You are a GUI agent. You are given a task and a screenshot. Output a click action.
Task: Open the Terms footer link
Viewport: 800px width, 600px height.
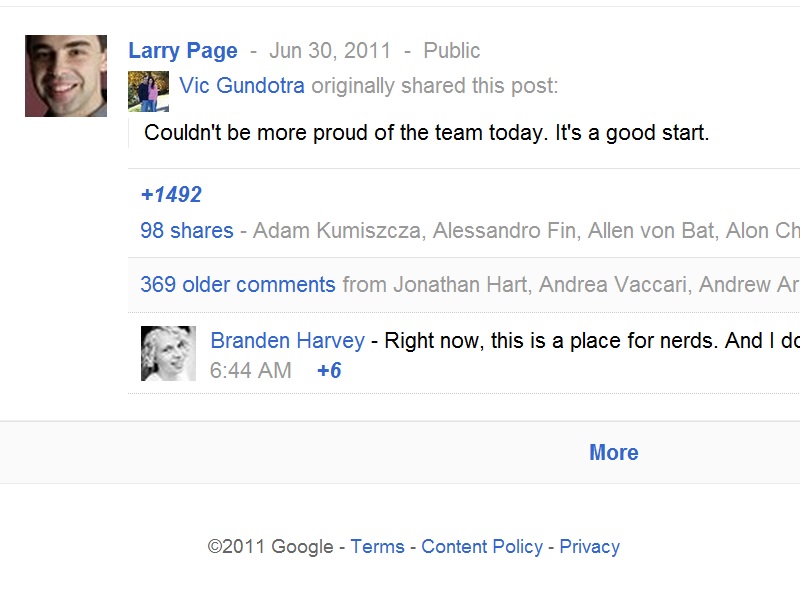coord(377,547)
